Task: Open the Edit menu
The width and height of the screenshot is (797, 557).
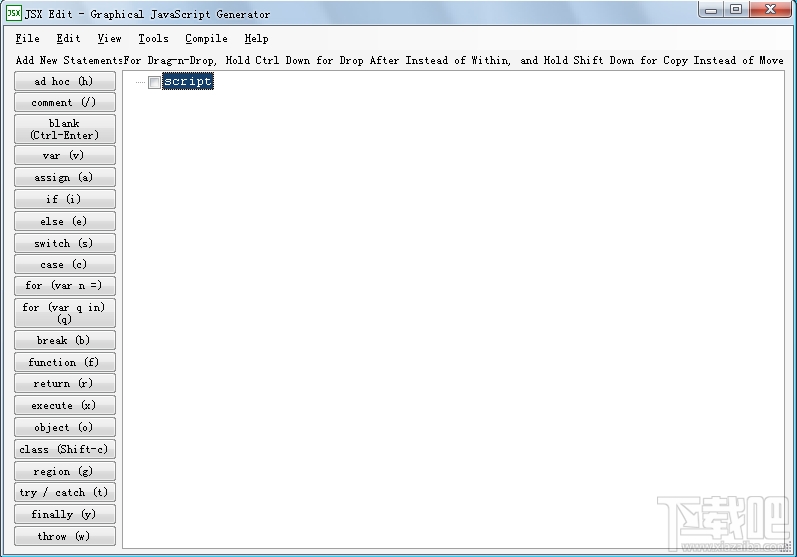Action: 68,39
